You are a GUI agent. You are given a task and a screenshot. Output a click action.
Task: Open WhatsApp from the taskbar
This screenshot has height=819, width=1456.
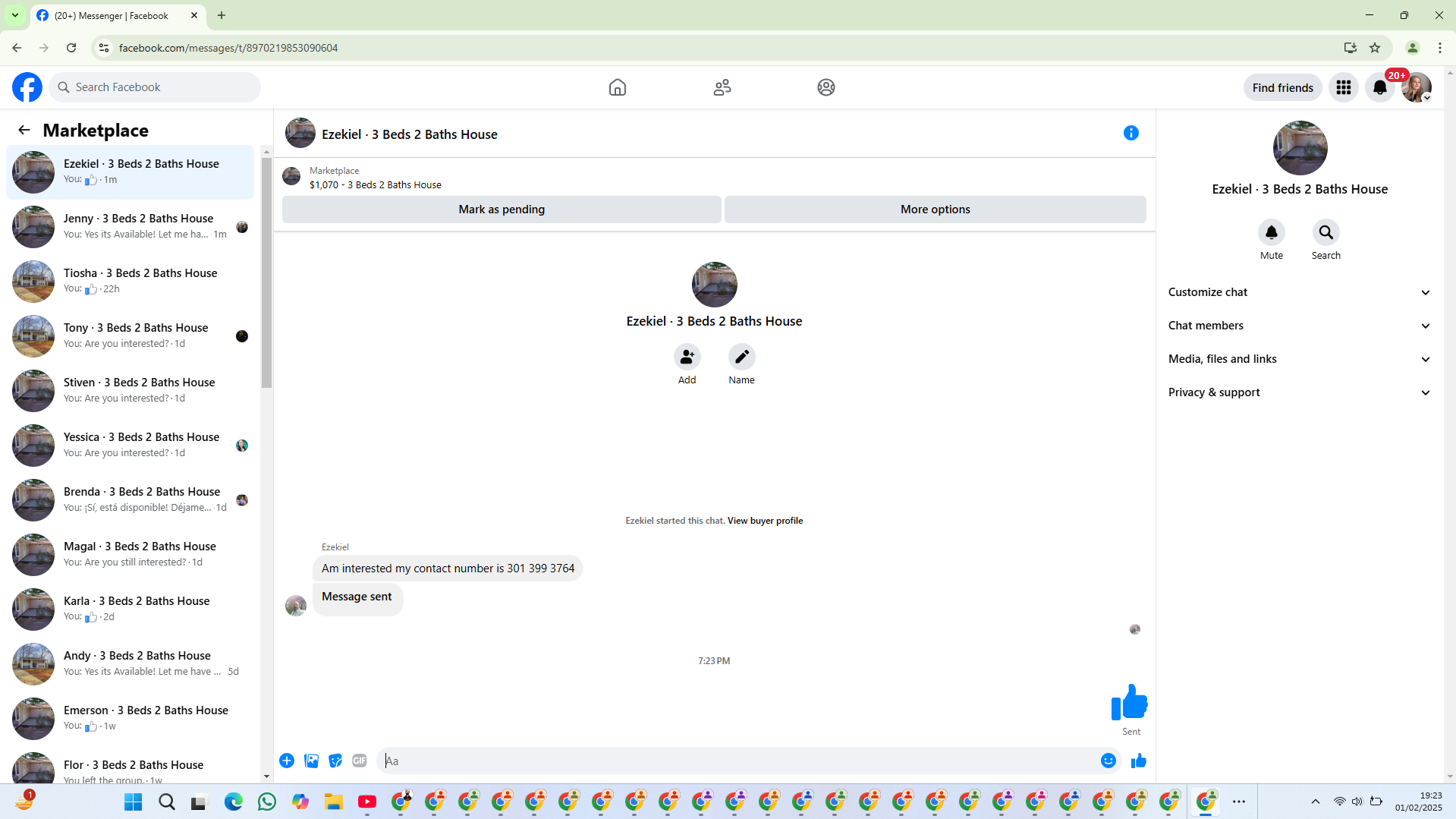(x=267, y=802)
